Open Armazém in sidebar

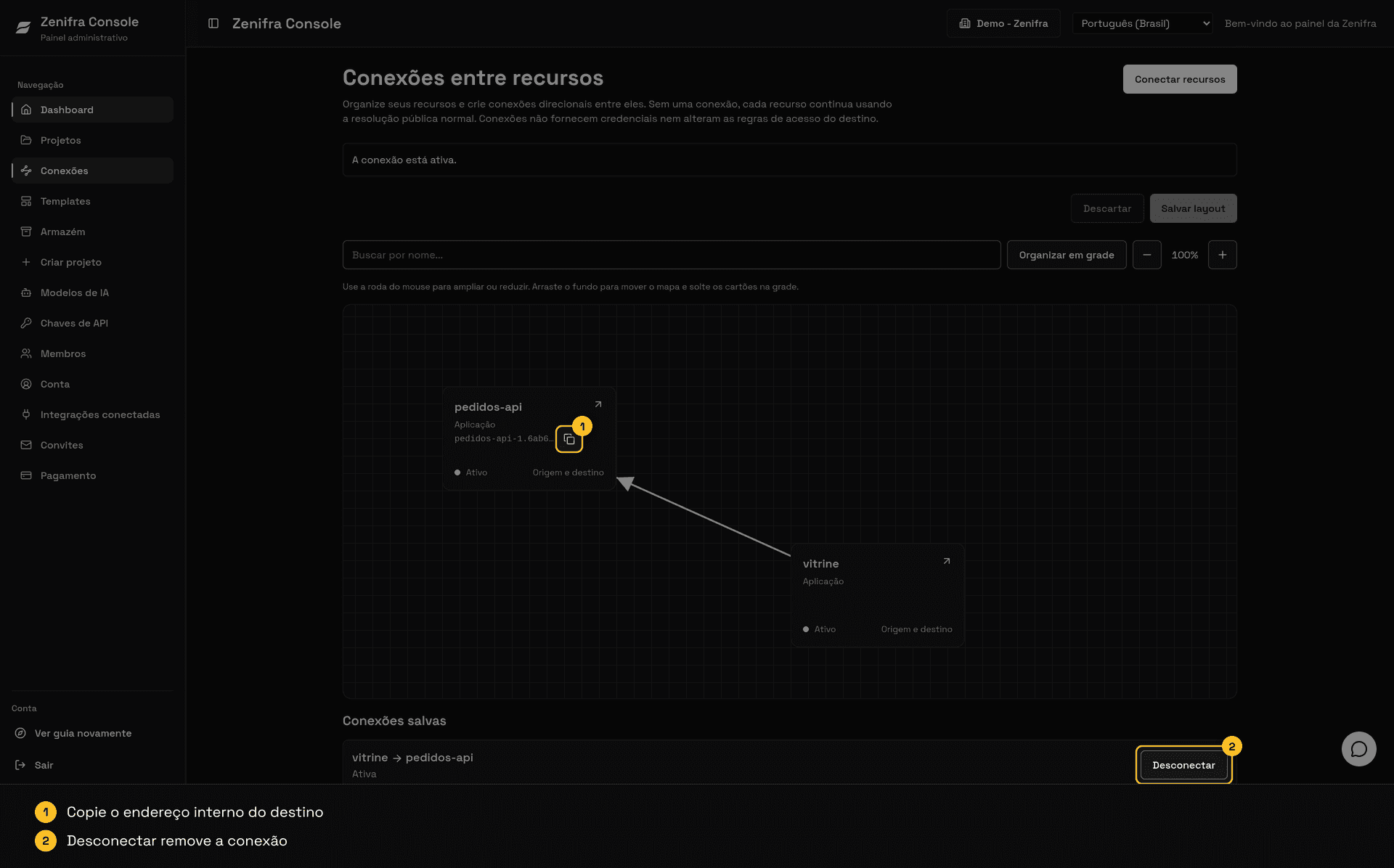tap(93, 232)
